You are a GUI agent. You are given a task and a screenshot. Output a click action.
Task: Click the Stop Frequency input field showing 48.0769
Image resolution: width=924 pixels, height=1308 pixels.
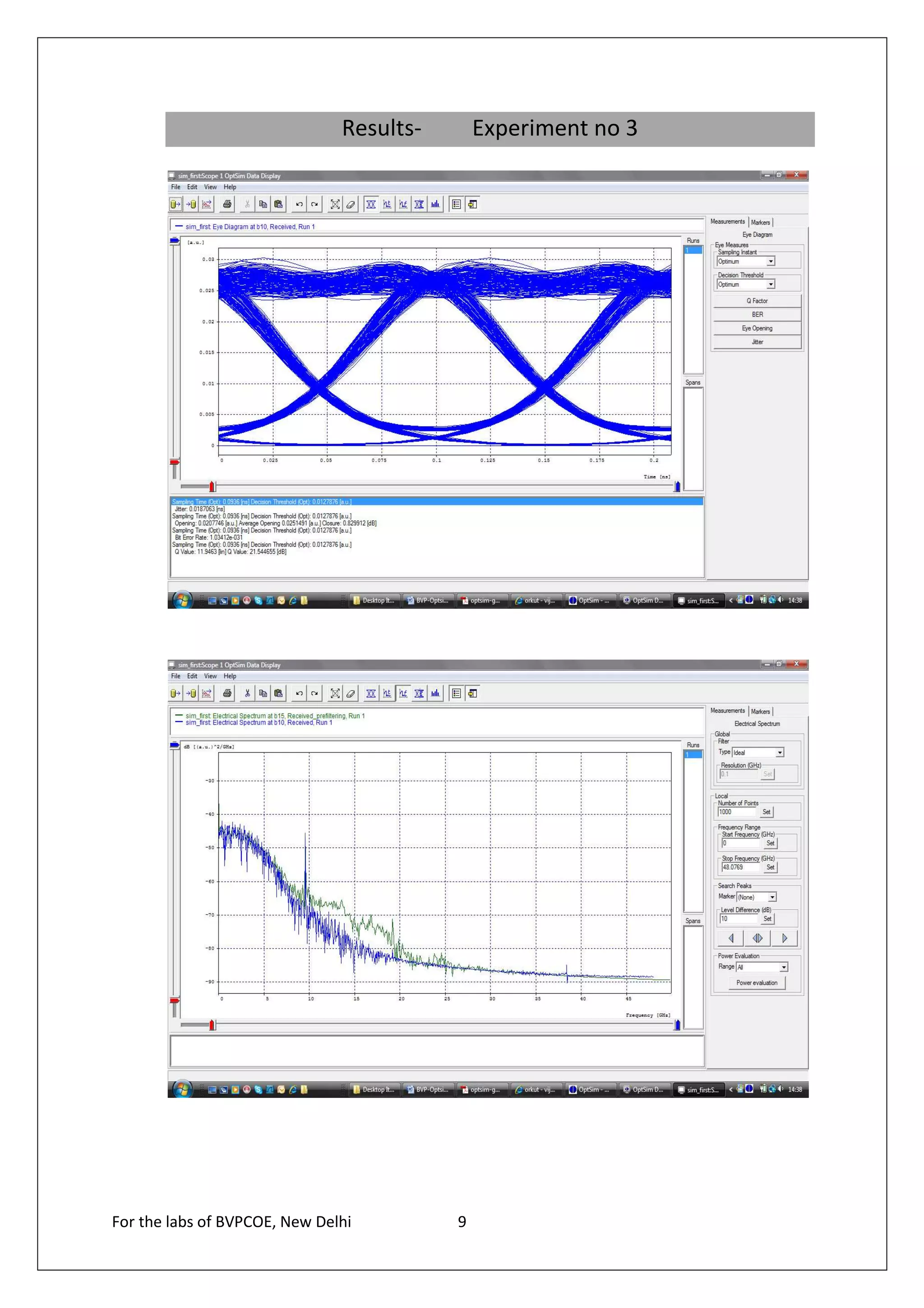point(740,867)
